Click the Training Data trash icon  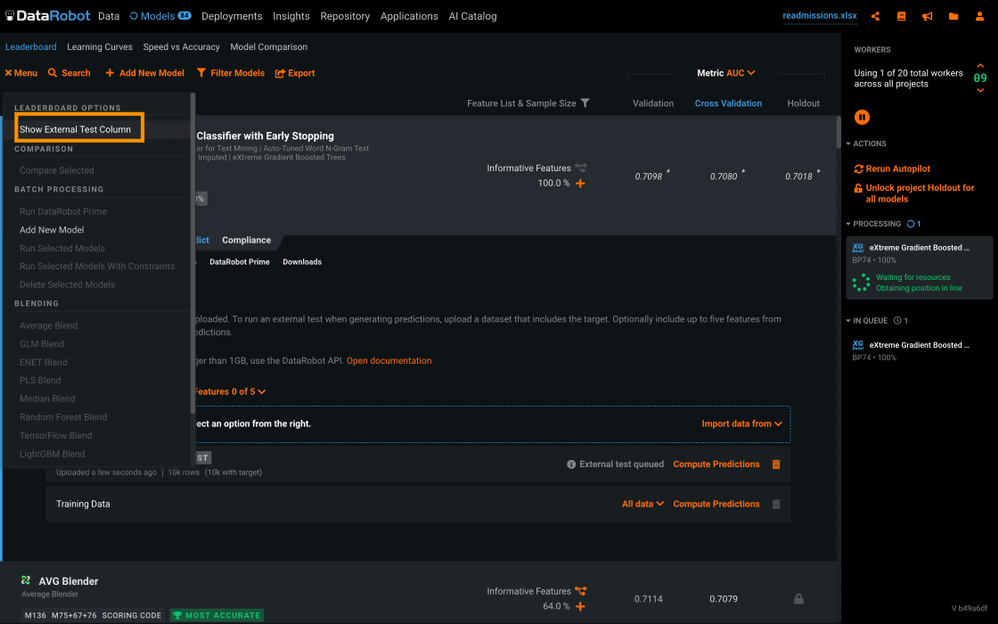tap(776, 504)
